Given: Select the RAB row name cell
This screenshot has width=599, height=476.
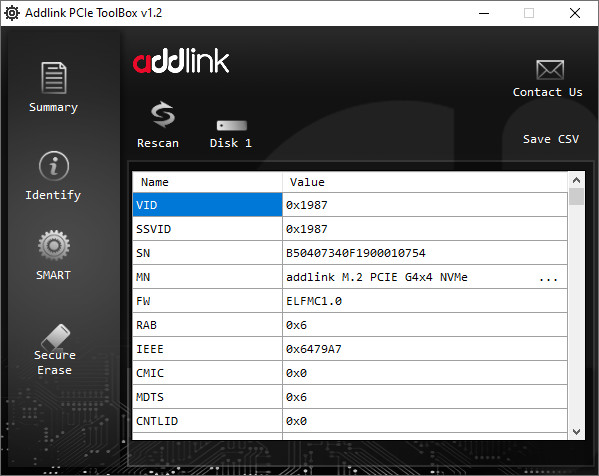Looking at the screenshot, I should click(207, 325).
